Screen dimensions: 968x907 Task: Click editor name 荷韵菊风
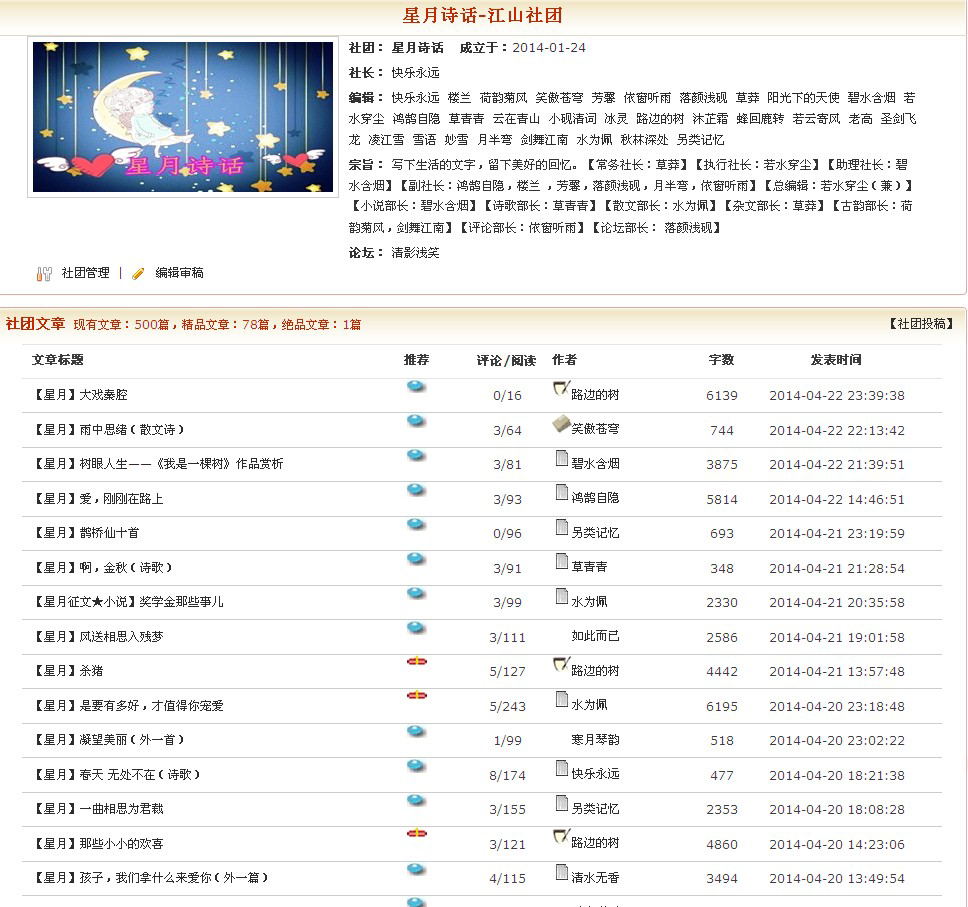tap(503, 98)
